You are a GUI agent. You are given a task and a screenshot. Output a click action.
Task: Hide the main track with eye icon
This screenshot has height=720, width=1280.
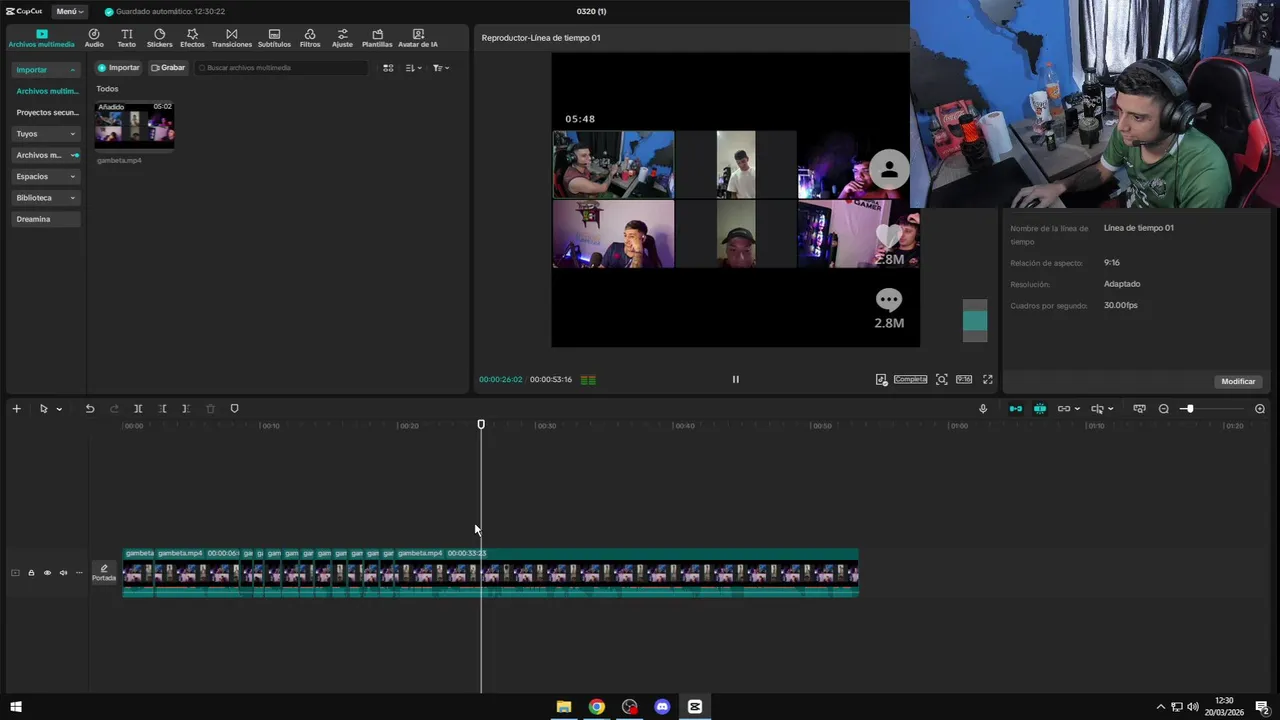pos(47,573)
